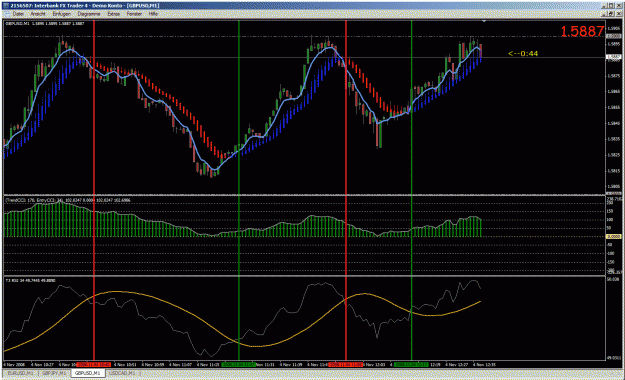This screenshot has height=380, width=625.
Task: Click the chart window icon beside Datei
Action: pyautogui.click(x=7, y=14)
